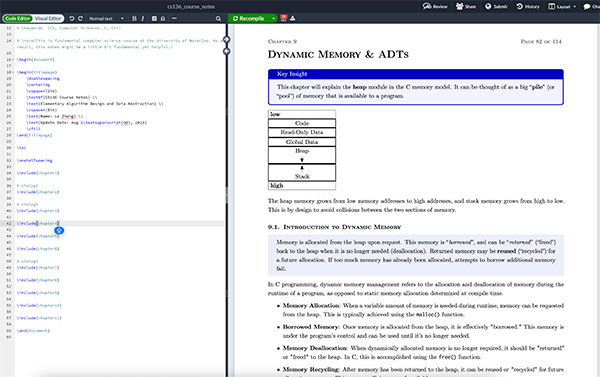Screen dimensions: 600x377
Task: Collapse the \begin{titlepage} fold on line 18
Action: (13, 72)
